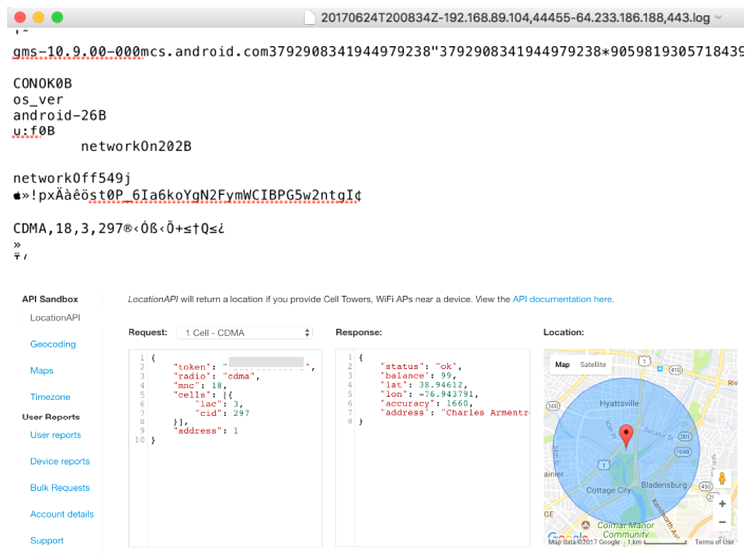The image size is (750, 553).
Task: Click the red location pin on map
Action: tap(626, 435)
